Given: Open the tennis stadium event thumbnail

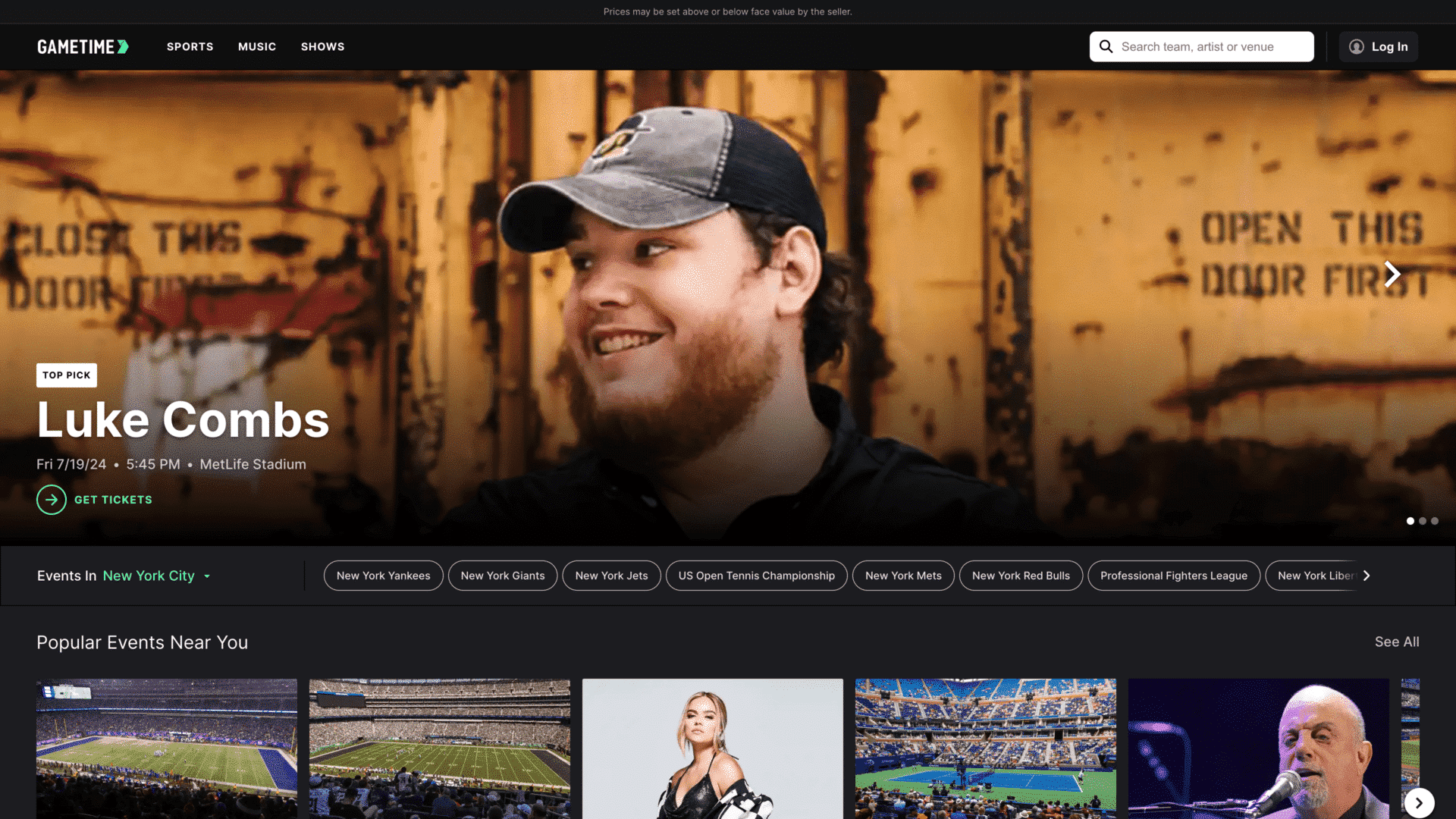Looking at the screenshot, I should click(x=986, y=748).
